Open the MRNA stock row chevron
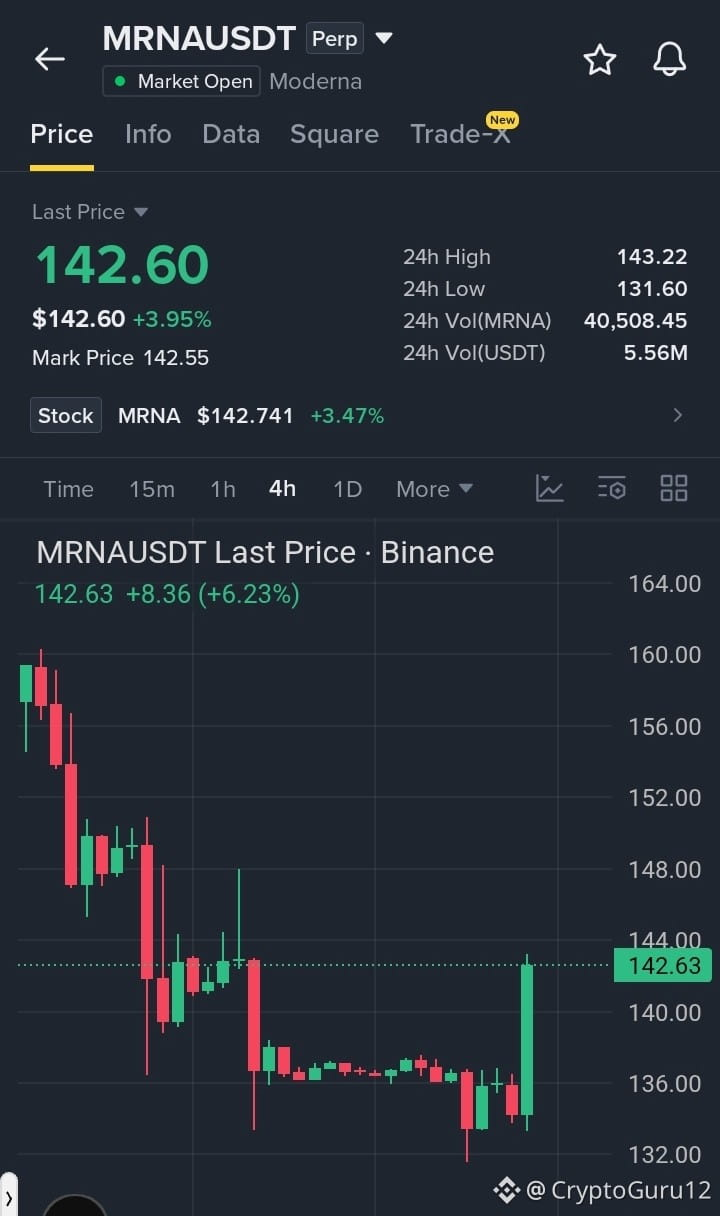Viewport: 720px width, 1216px height. pos(678,415)
